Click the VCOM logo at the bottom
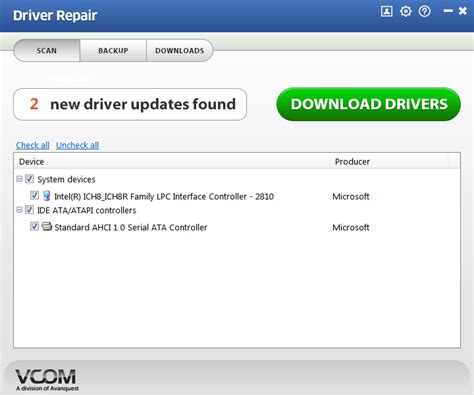 (46, 379)
